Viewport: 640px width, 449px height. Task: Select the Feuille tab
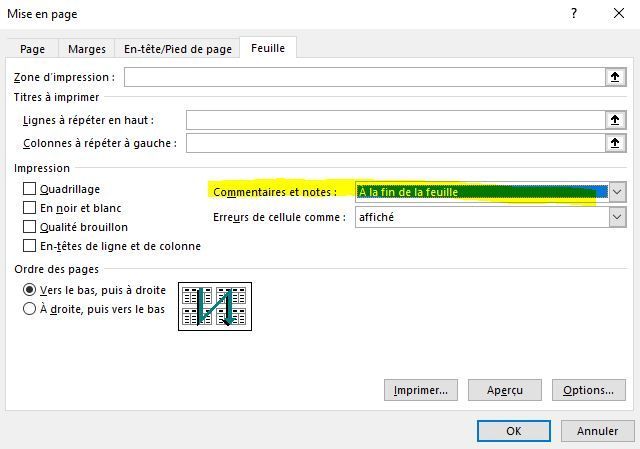coord(268,48)
